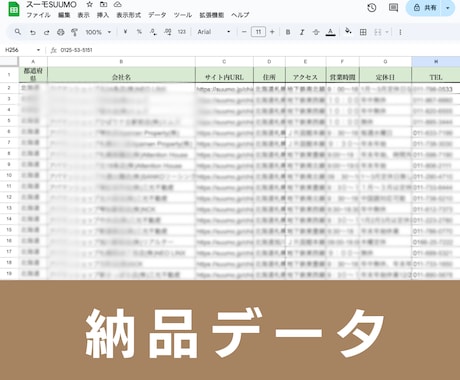Expand the name box dropdown arrow
460x380 pixels.
click(x=38, y=50)
